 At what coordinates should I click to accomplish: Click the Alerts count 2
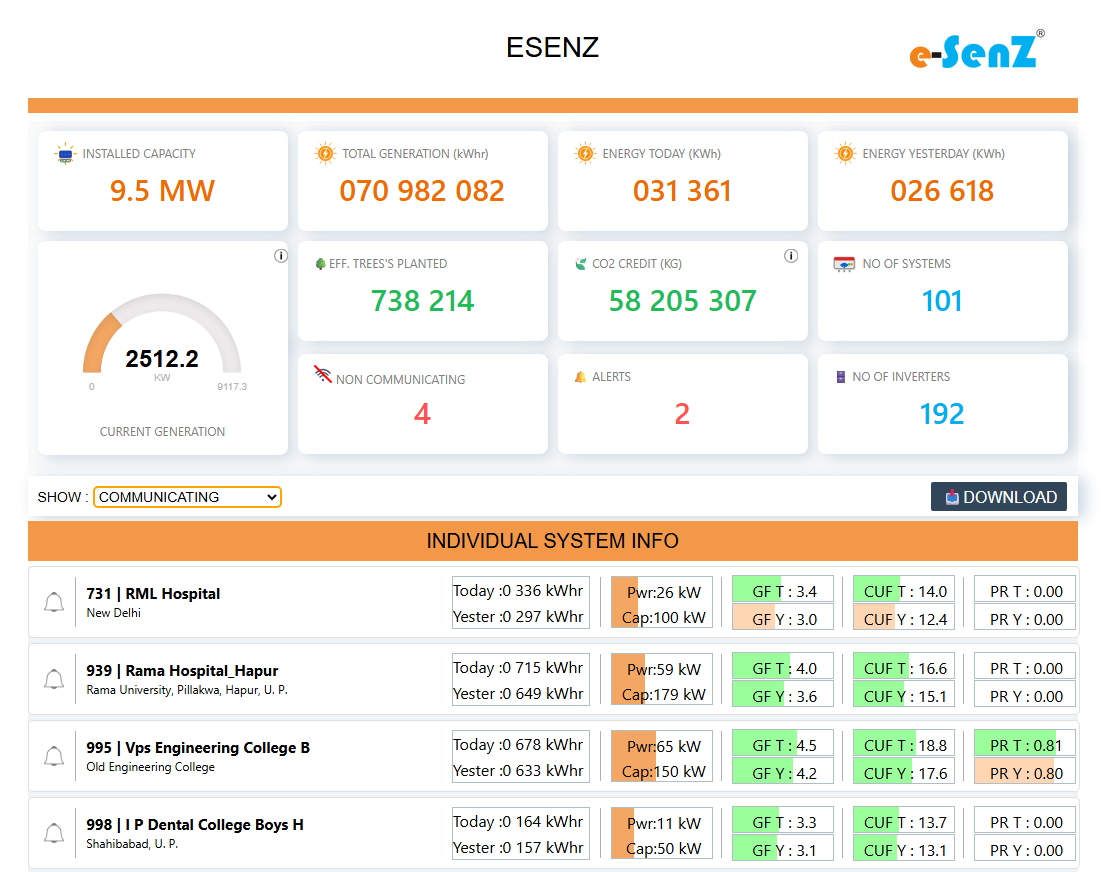pos(682,413)
